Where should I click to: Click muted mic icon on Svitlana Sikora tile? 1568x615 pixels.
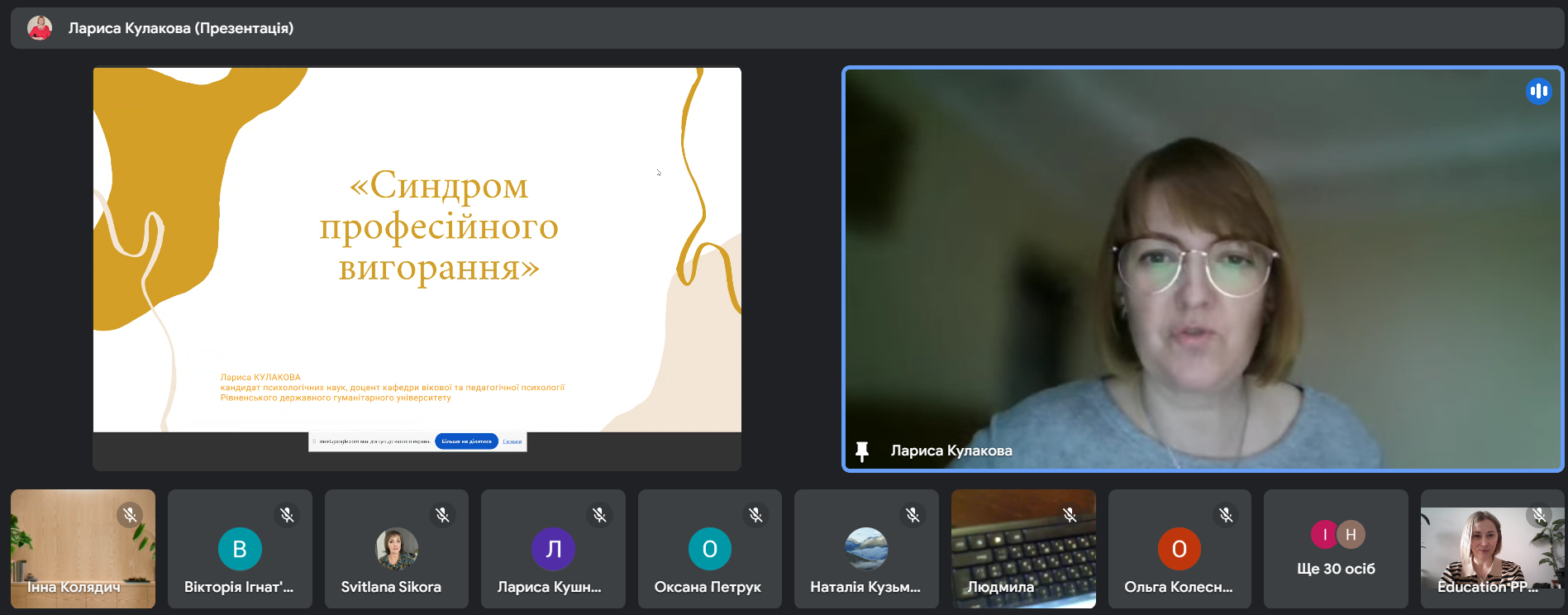pyautogui.click(x=443, y=515)
